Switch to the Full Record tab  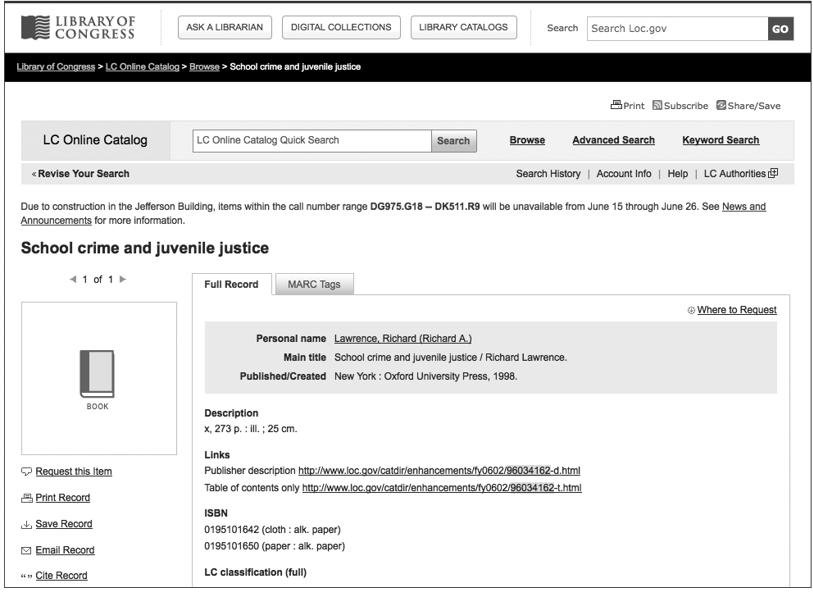pos(231,284)
